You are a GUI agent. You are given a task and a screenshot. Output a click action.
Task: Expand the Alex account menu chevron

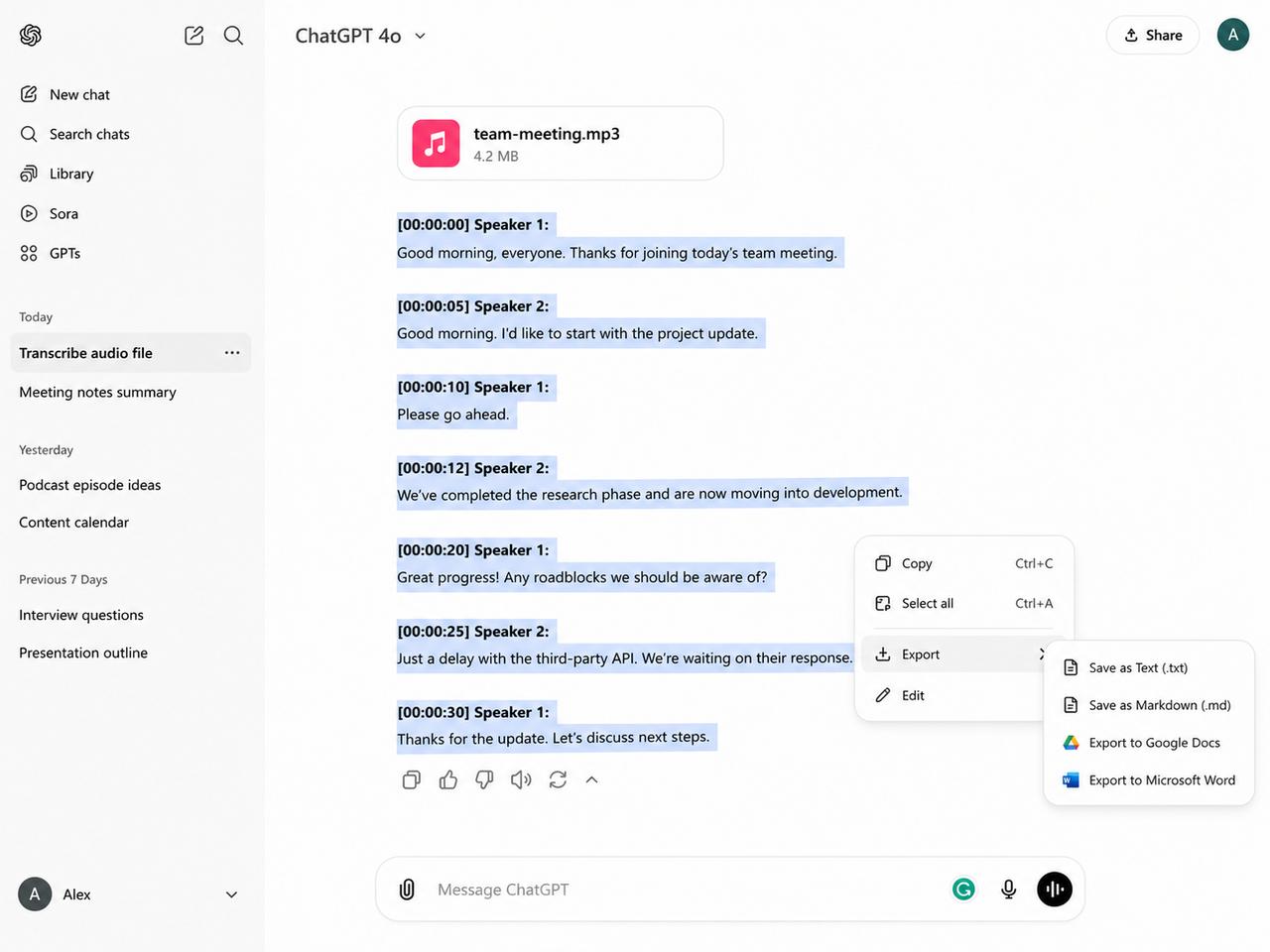pyautogui.click(x=231, y=894)
